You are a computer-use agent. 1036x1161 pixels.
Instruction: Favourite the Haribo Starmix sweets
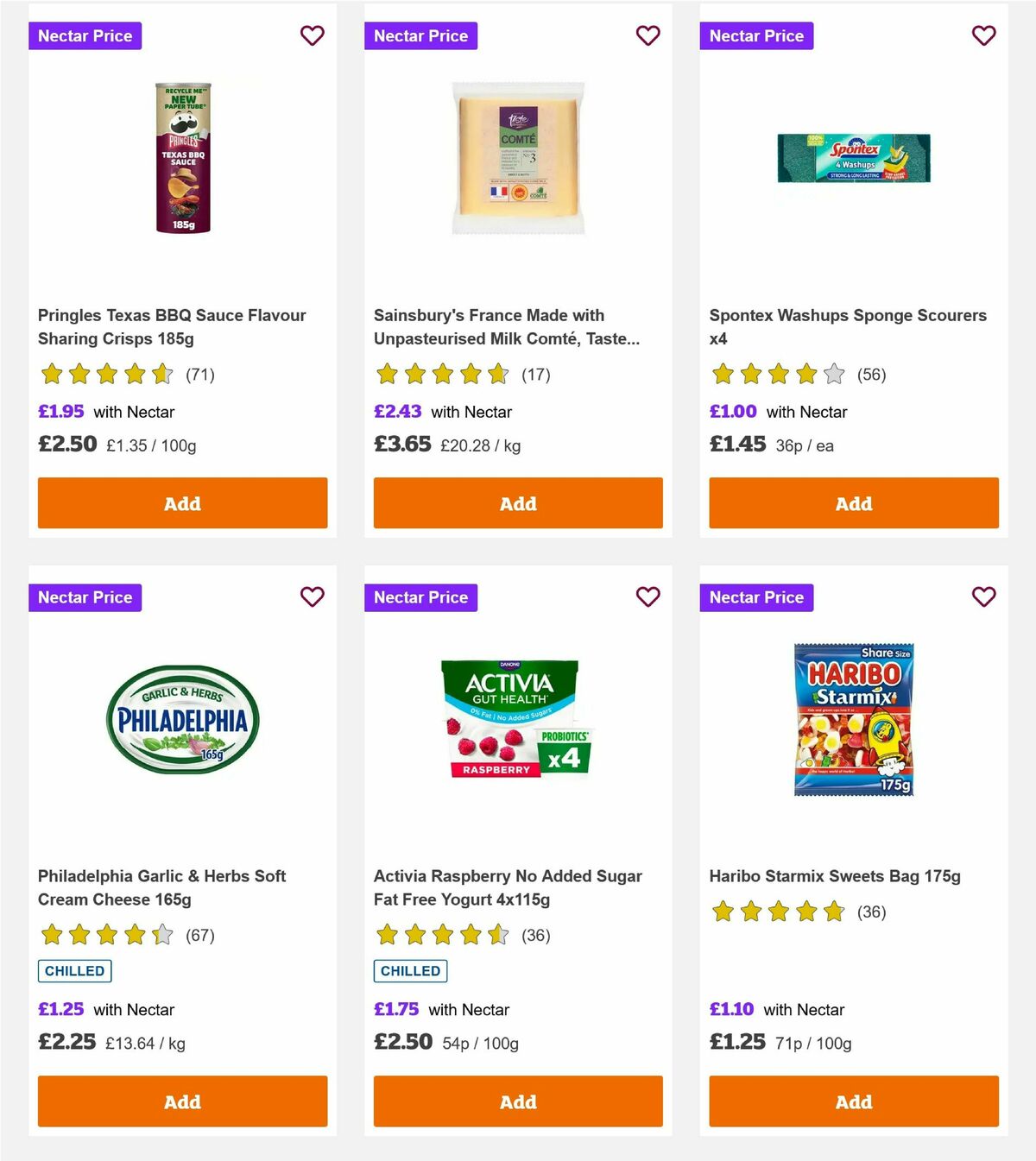click(x=983, y=596)
